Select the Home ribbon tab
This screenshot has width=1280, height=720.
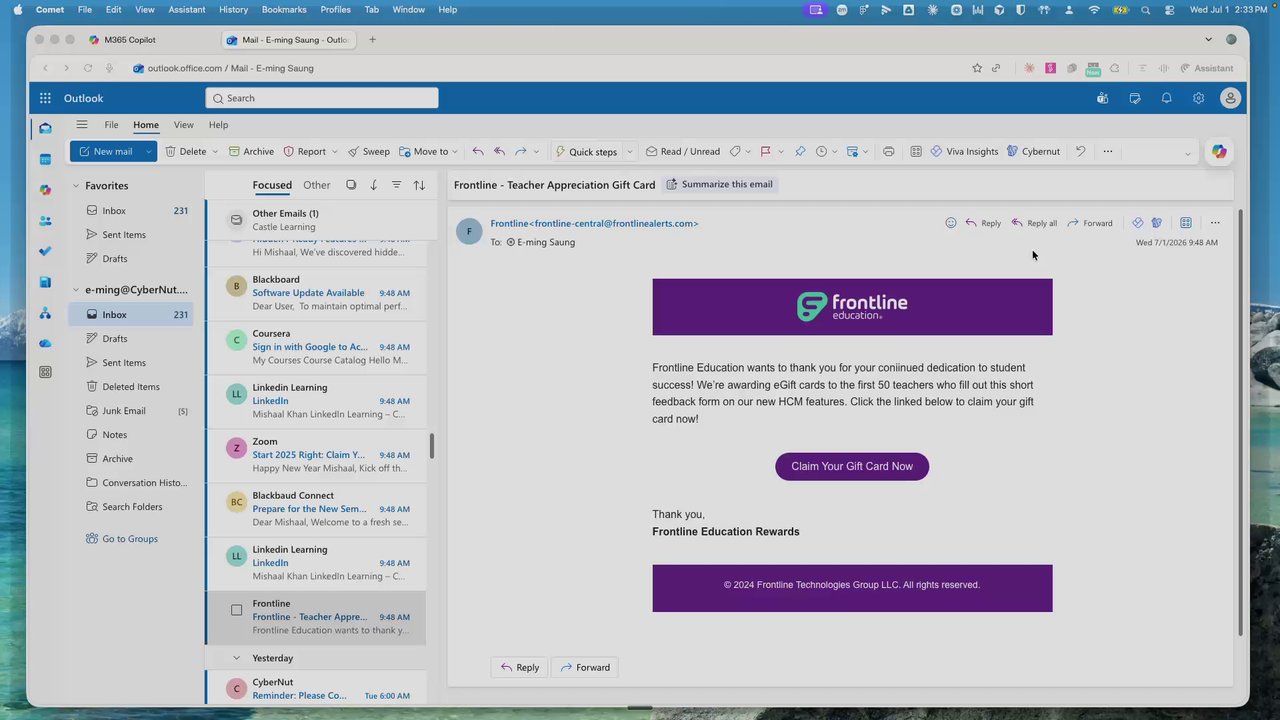point(146,125)
